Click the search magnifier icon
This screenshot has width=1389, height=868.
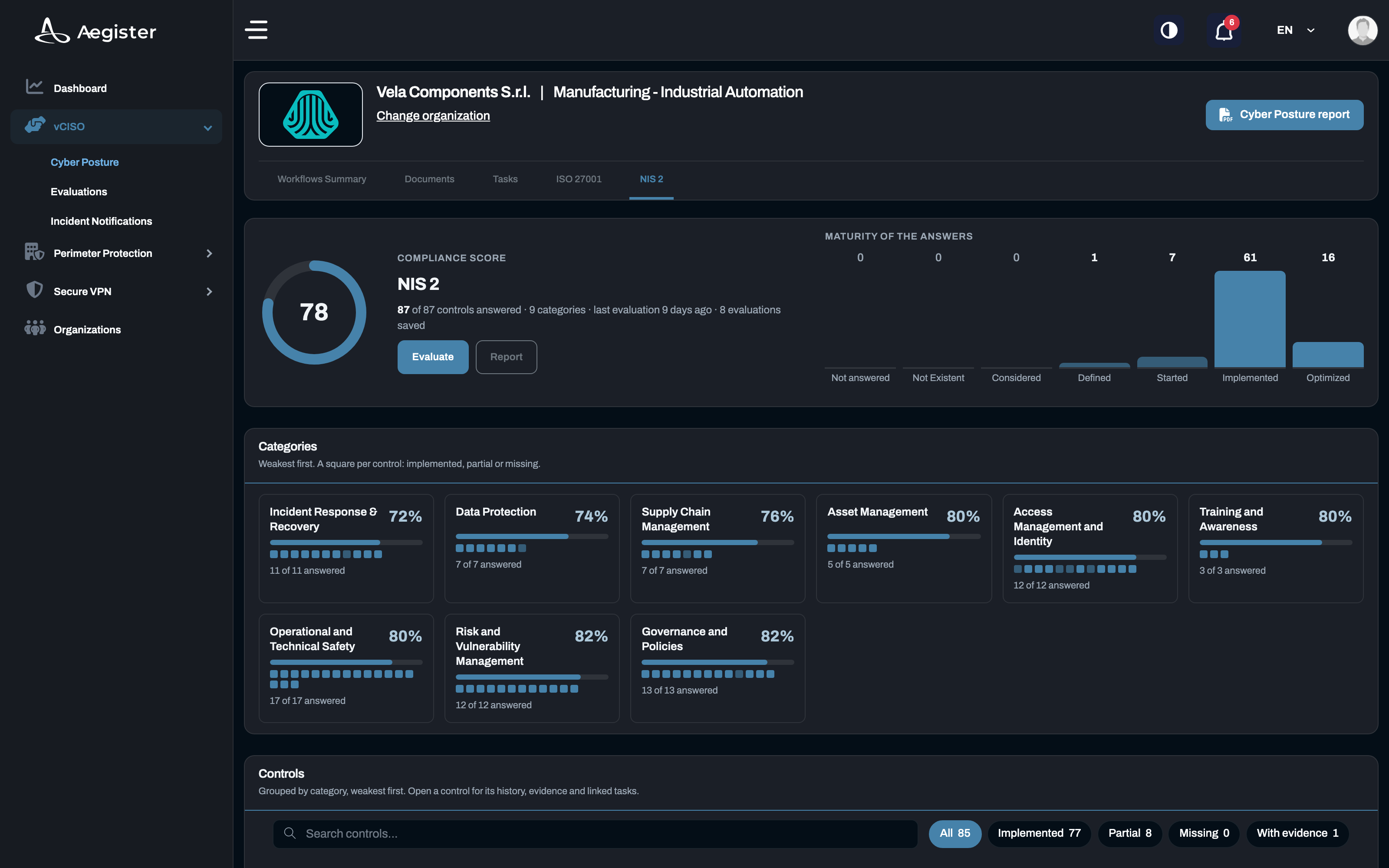coord(290,833)
